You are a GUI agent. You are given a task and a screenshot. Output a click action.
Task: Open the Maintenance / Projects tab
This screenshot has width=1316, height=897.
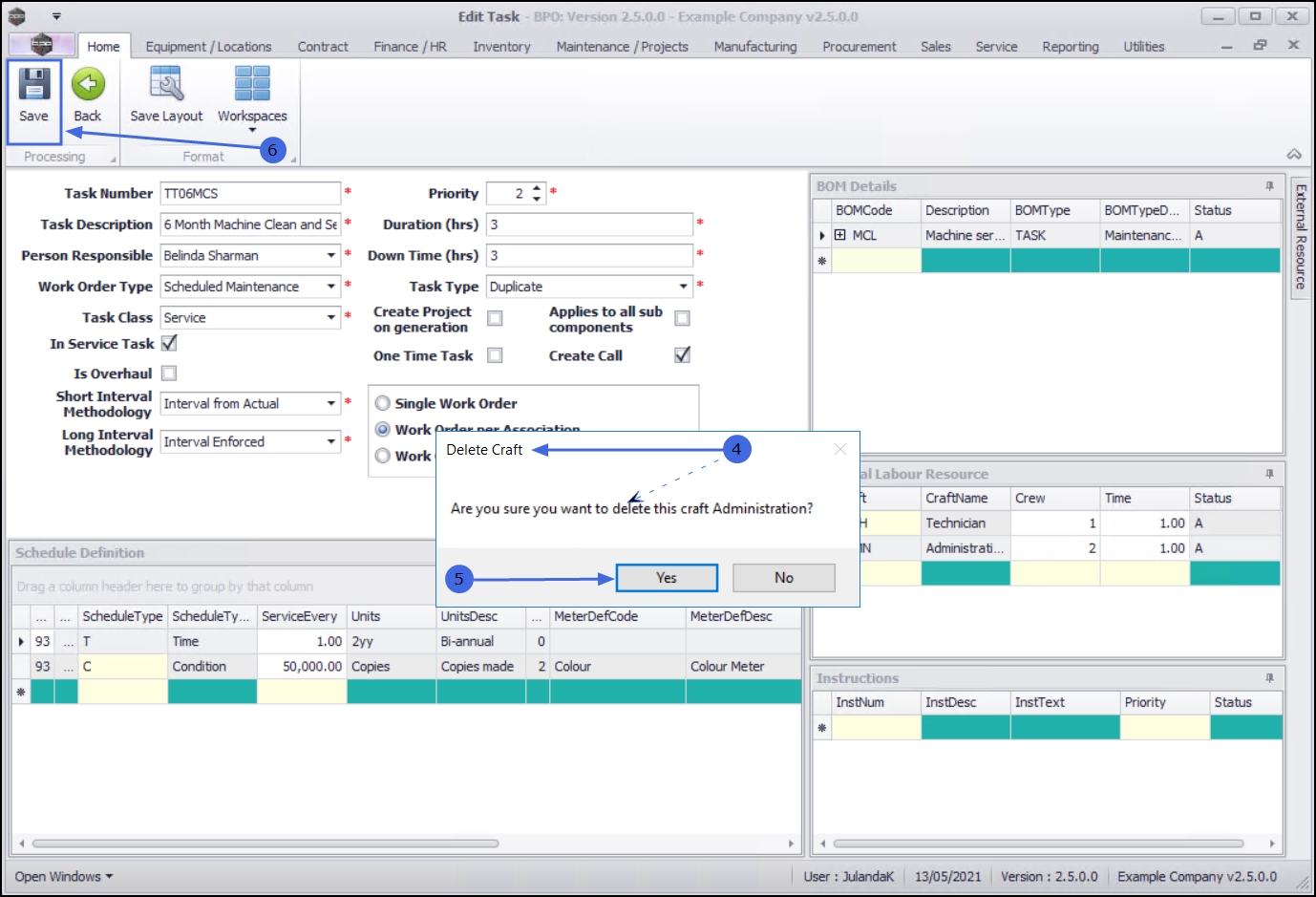[622, 46]
